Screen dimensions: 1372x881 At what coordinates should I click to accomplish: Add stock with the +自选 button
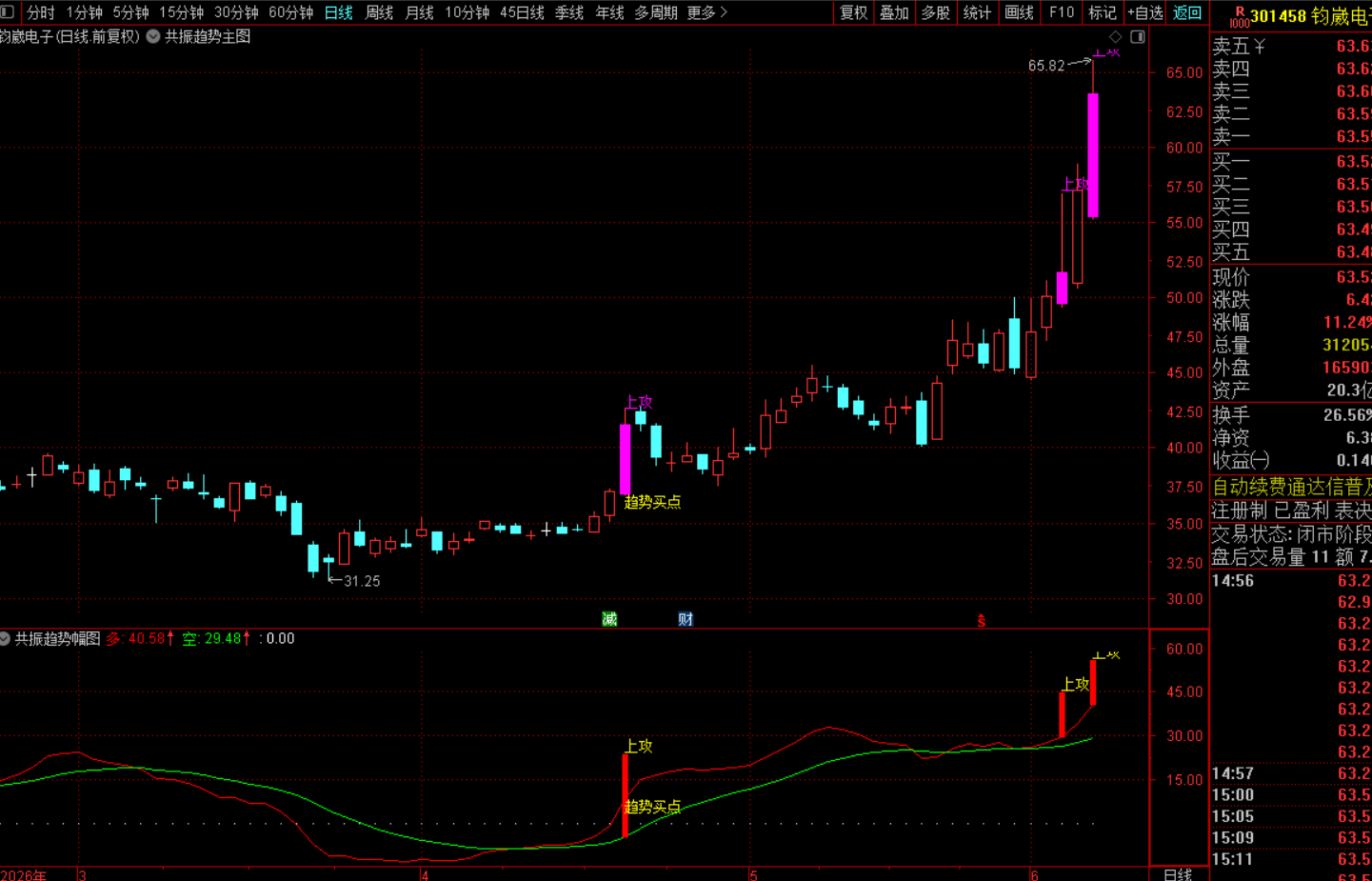[x=1145, y=12]
